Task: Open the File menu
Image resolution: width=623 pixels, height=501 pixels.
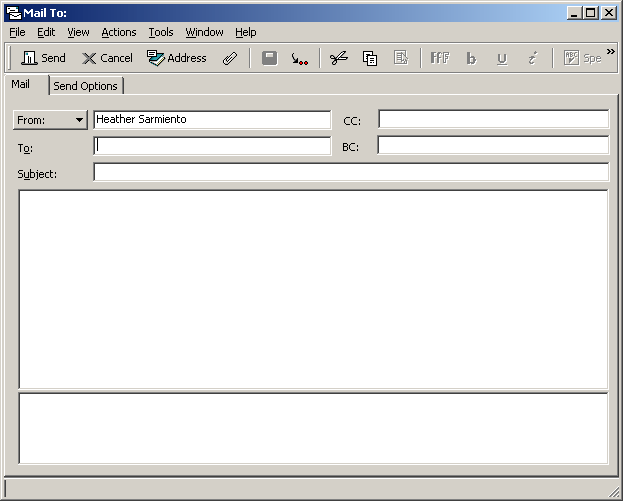Action: click(17, 32)
